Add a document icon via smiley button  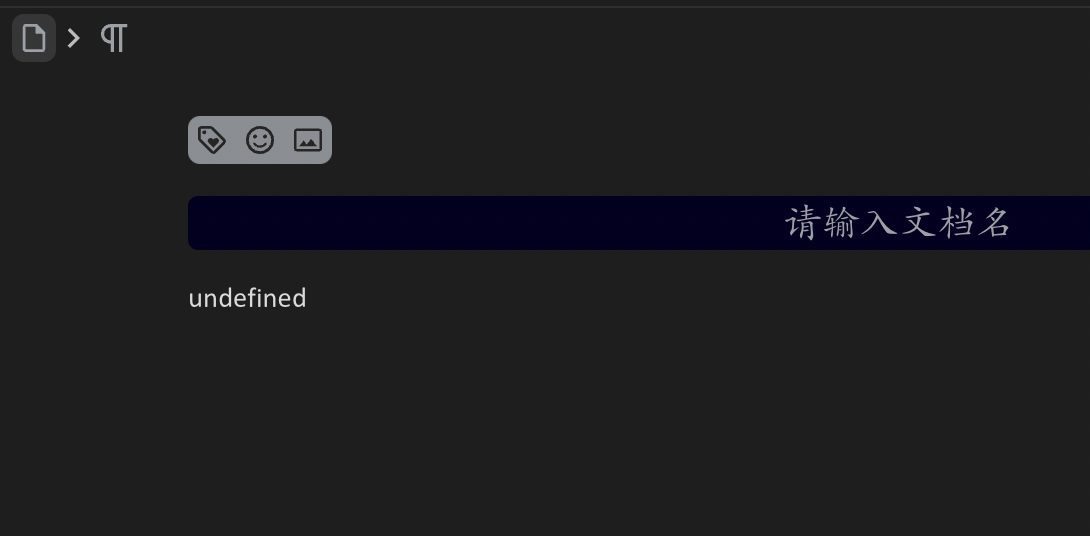(x=260, y=140)
